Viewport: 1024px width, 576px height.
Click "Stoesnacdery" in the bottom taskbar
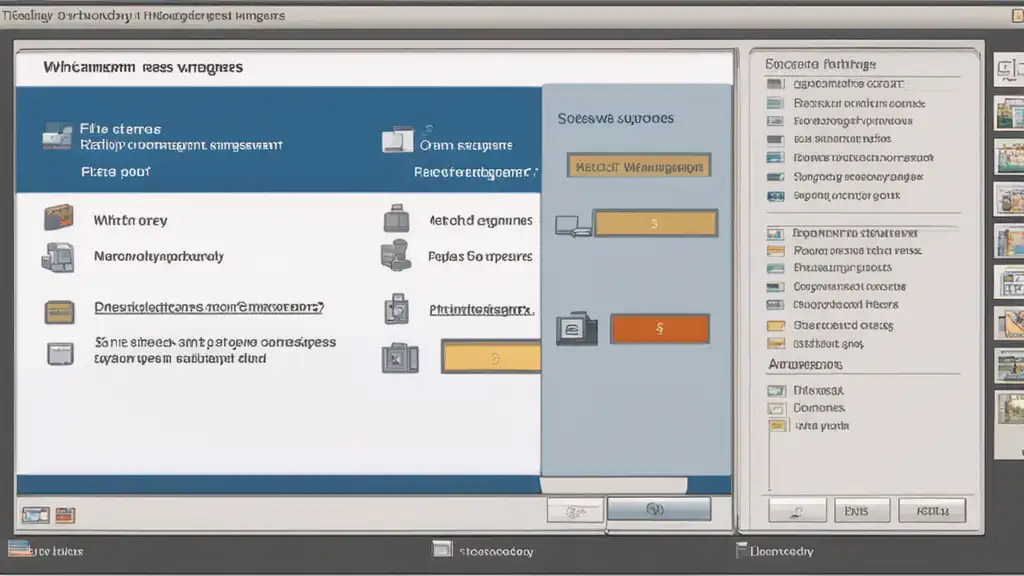[x=496, y=551]
